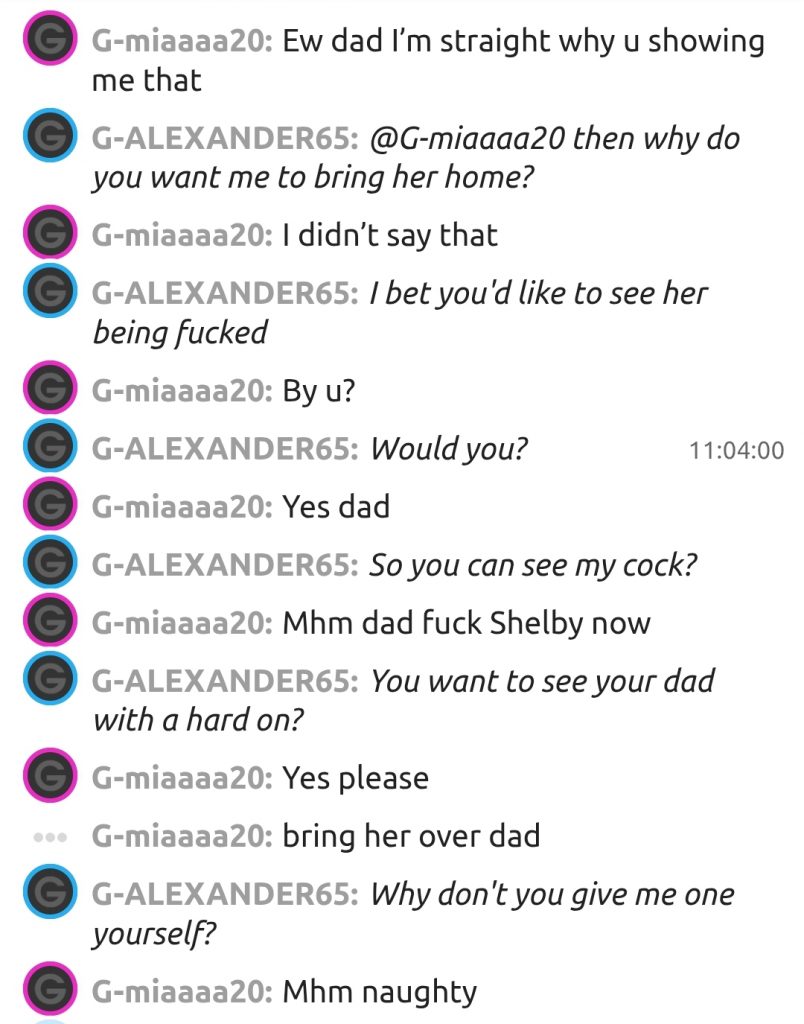This screenshot has height=1024, width=804.
Task: Click G-miaaaa20's avatar beside the "Ew dad" message
Action: 48,42
